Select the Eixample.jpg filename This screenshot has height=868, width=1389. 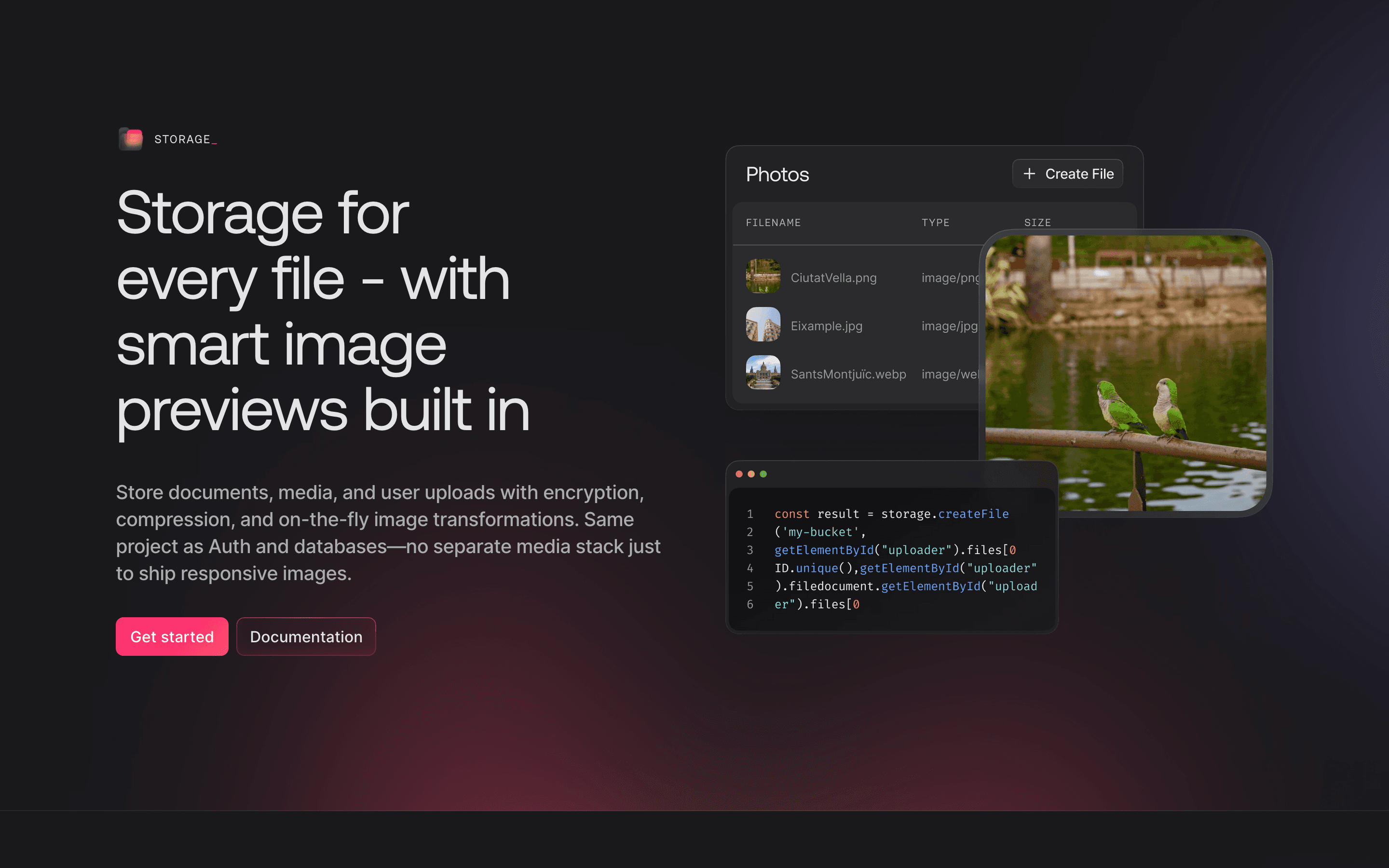click(x=827, y=326)
